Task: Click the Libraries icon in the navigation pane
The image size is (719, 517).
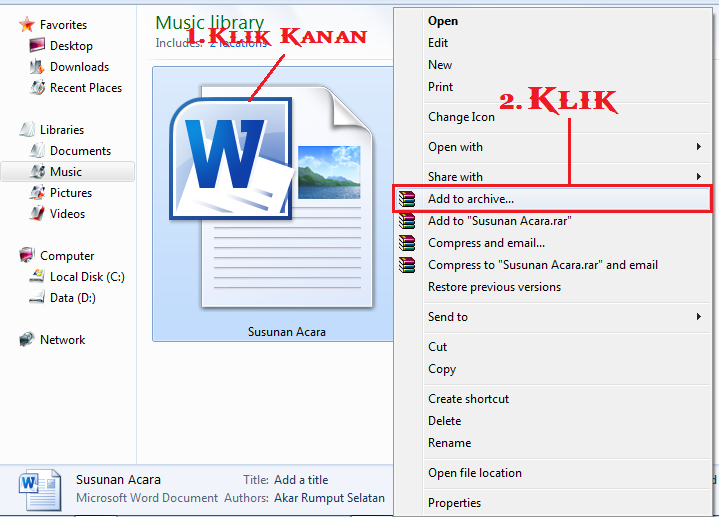Action: pyautogui.click(x=27, y=129)
